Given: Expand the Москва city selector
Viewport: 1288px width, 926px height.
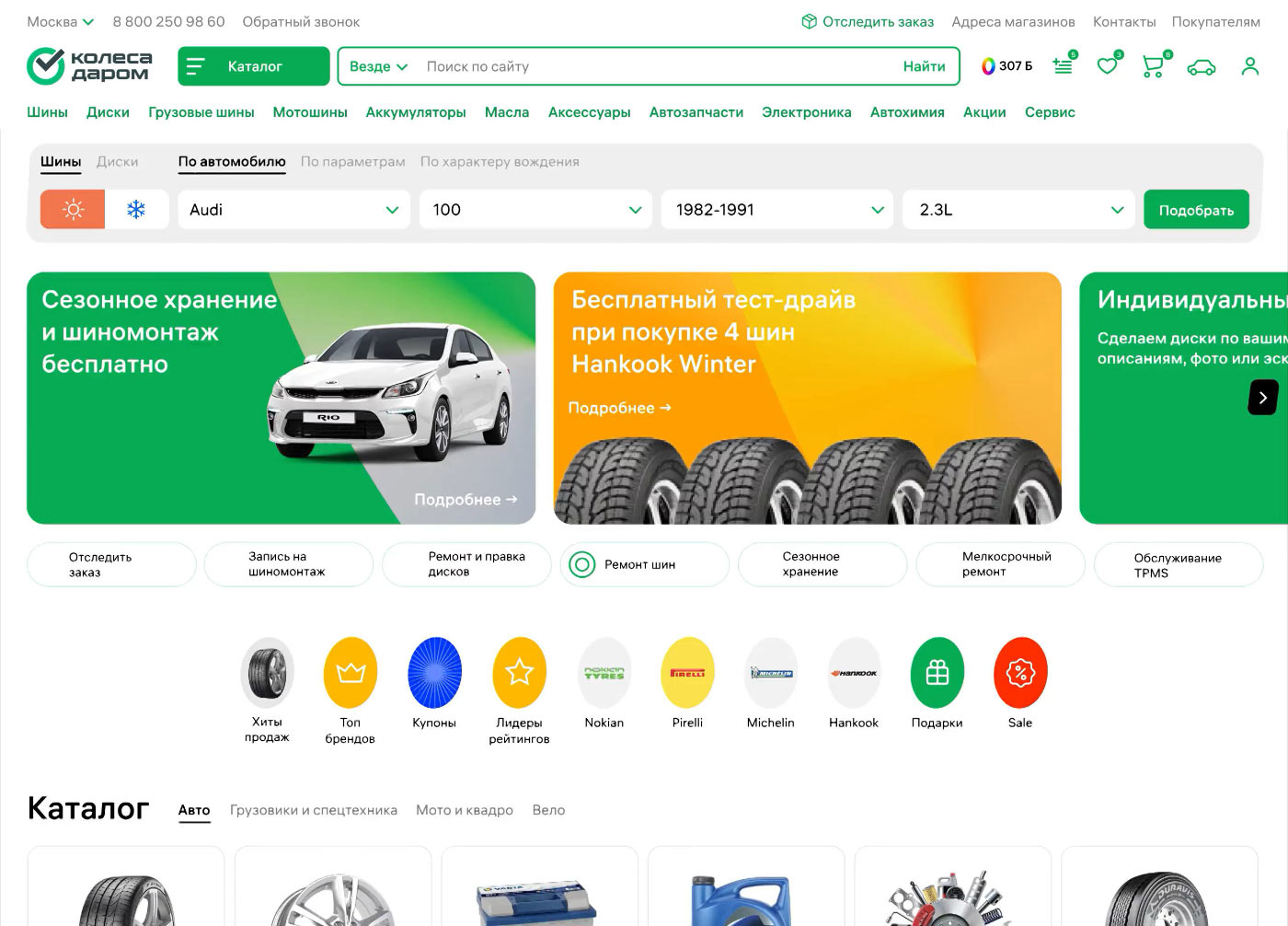Looking at the screenshot, I should click(x=60, y=21).
